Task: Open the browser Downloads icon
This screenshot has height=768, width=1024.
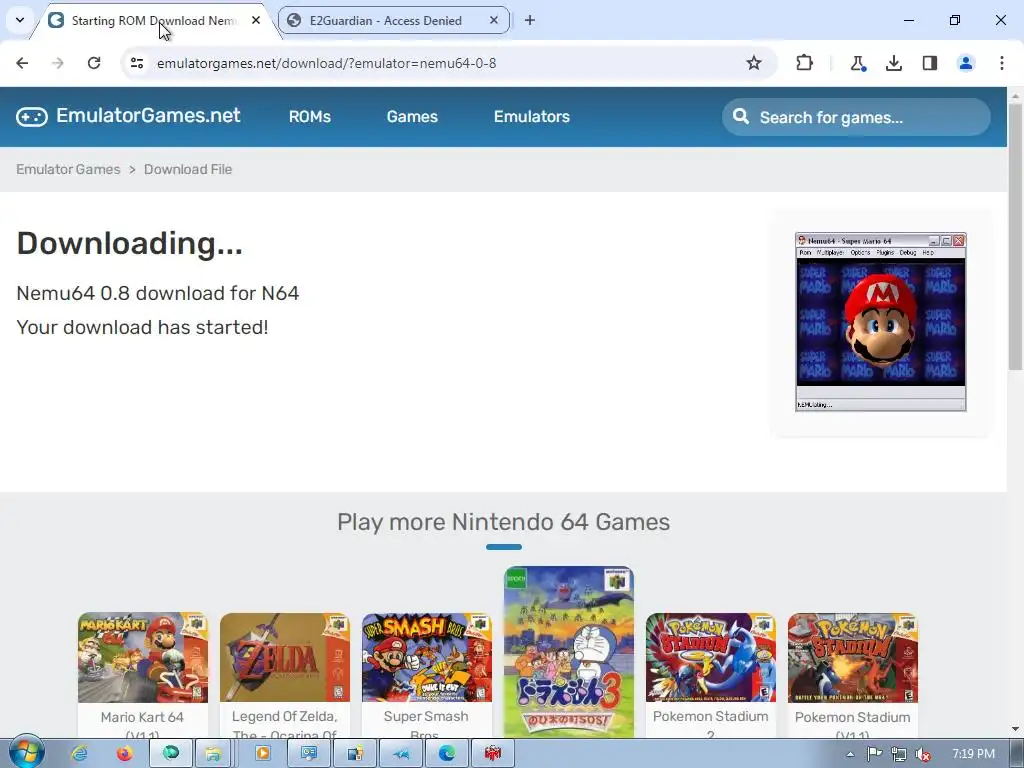Action: click(x=893, y=63)
